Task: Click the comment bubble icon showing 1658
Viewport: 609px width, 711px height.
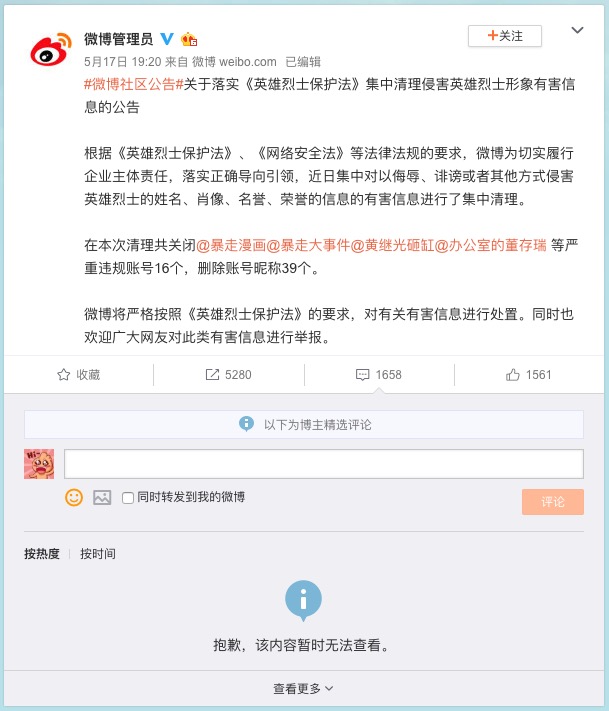Action: [x=362, y=375]
